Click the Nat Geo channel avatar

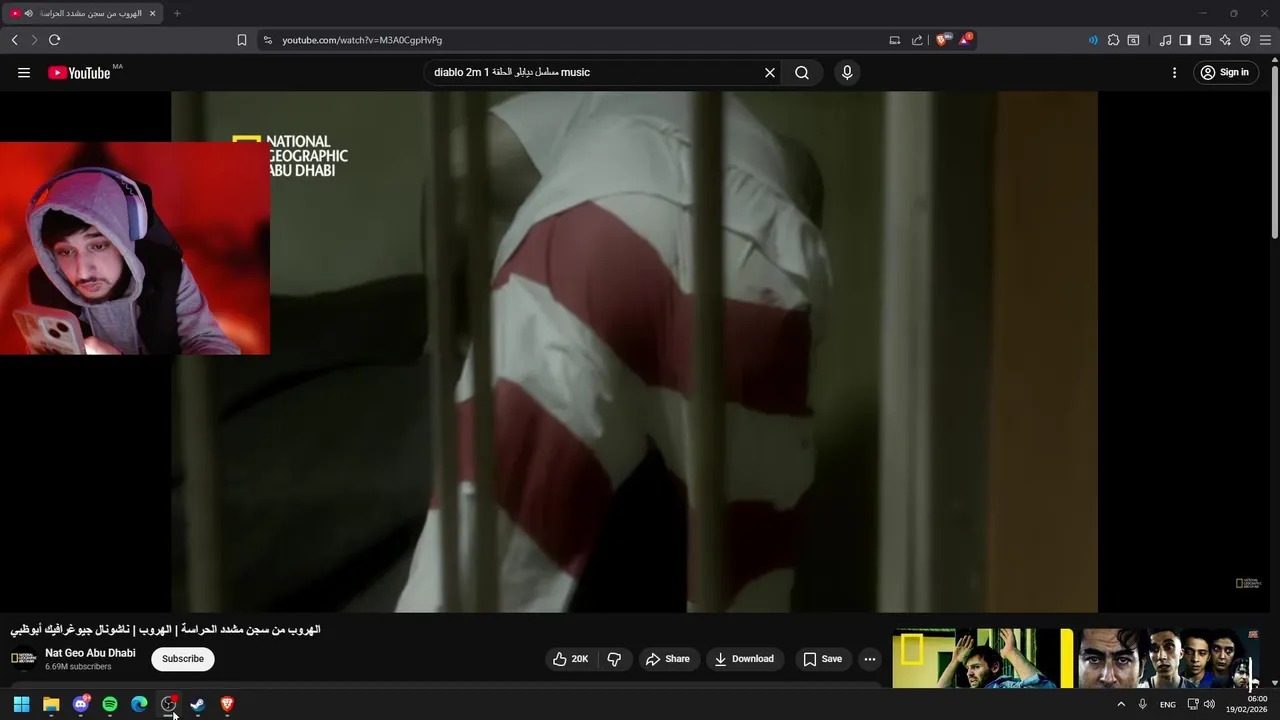point(23,658)
